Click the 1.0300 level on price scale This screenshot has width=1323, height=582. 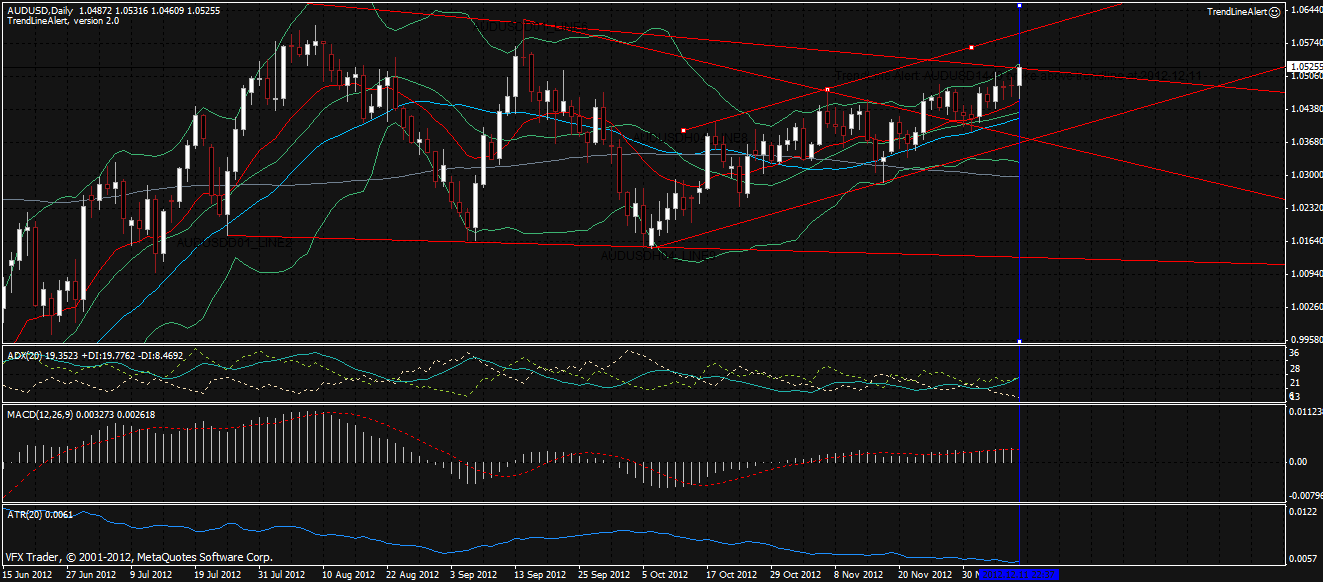(1304, 175)
